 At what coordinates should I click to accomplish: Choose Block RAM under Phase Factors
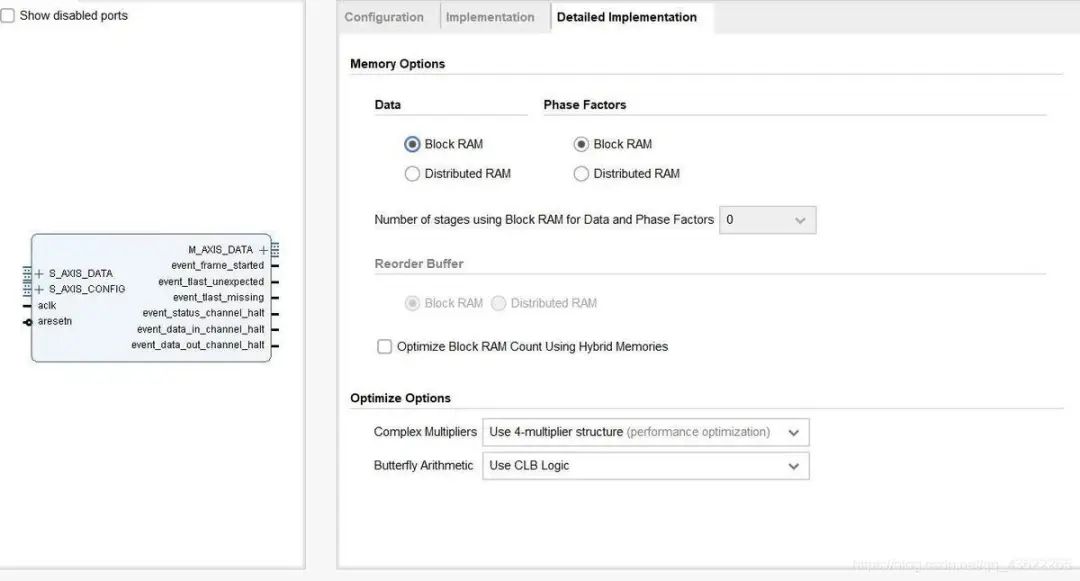pos(581,144)
